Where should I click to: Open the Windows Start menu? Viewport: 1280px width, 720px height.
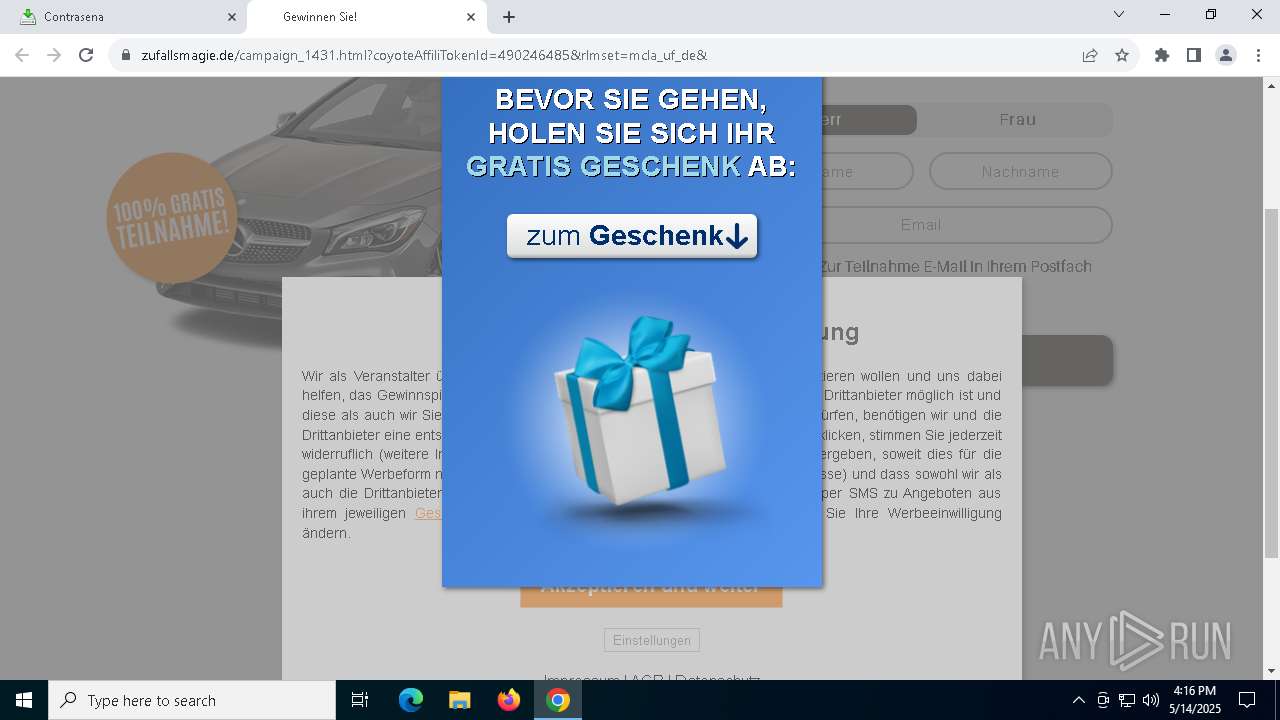coord(24,700)
